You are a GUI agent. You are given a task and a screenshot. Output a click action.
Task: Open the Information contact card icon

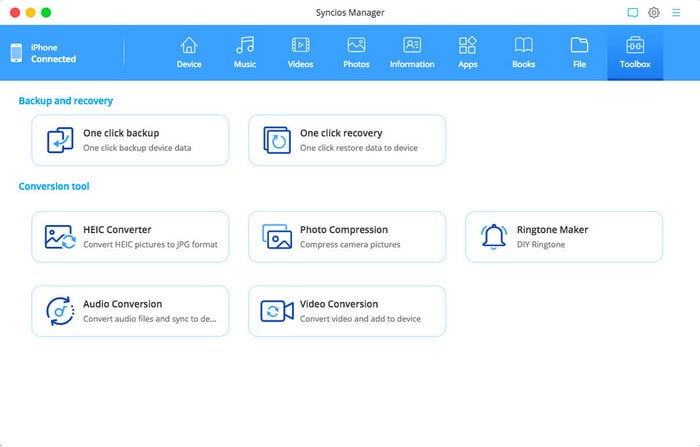tap(412, 45)
